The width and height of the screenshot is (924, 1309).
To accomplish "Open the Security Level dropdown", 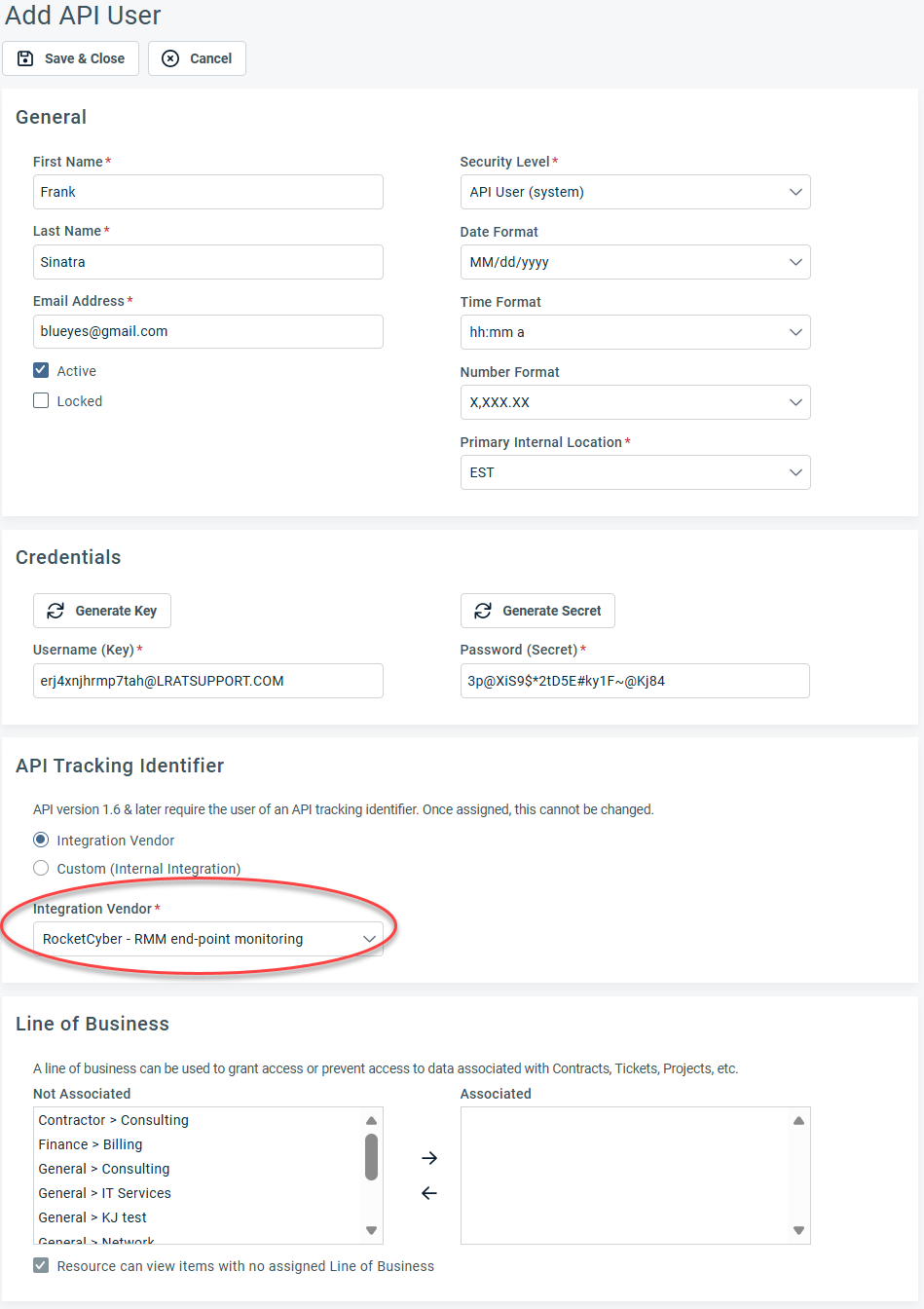I will click(635, 192).
